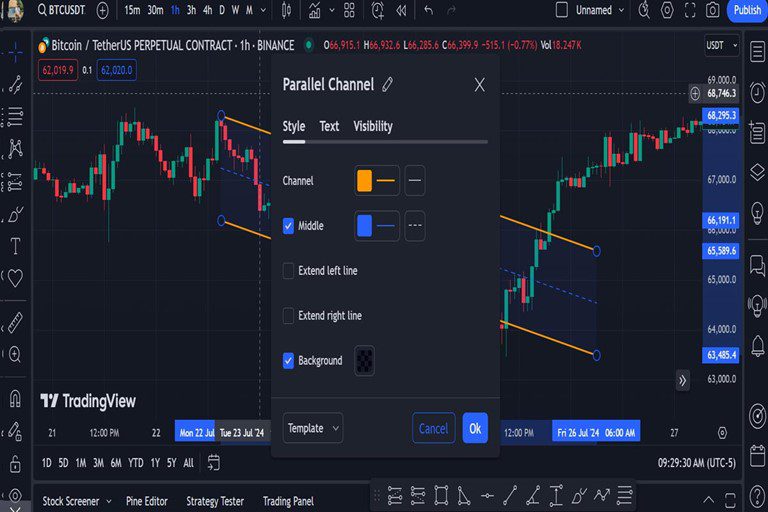Open the Background color swatch
This screenshot has width=768, height=512.
tap(364, 361)
